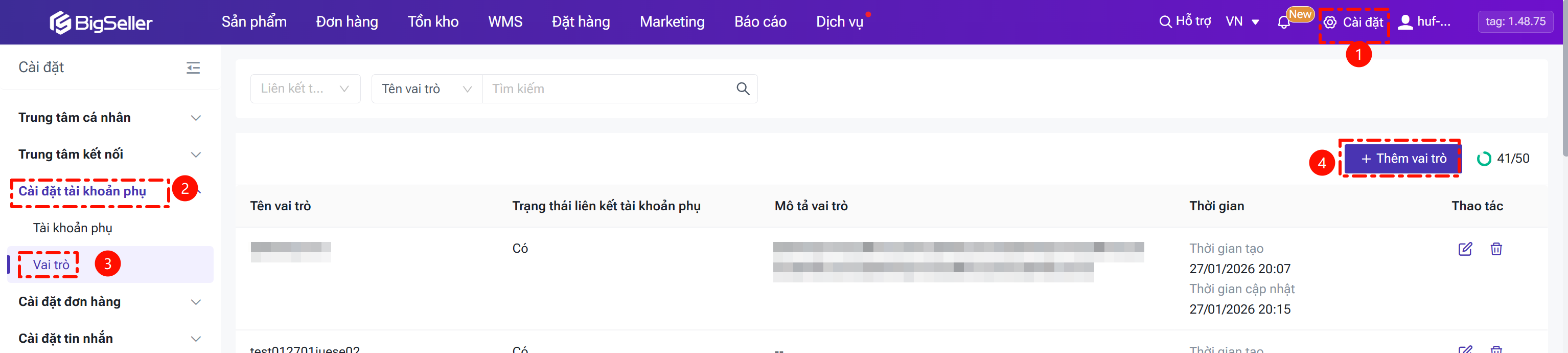Open the VN language dropdown

(x=1242, y=23)
